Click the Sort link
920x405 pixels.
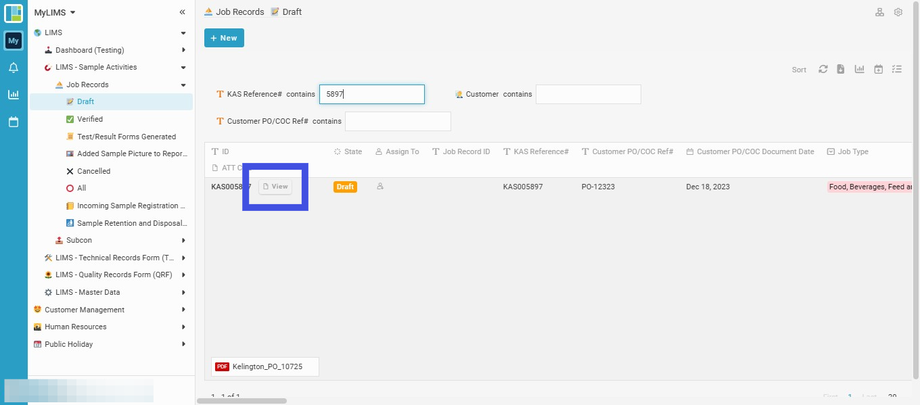pos(799,70)
